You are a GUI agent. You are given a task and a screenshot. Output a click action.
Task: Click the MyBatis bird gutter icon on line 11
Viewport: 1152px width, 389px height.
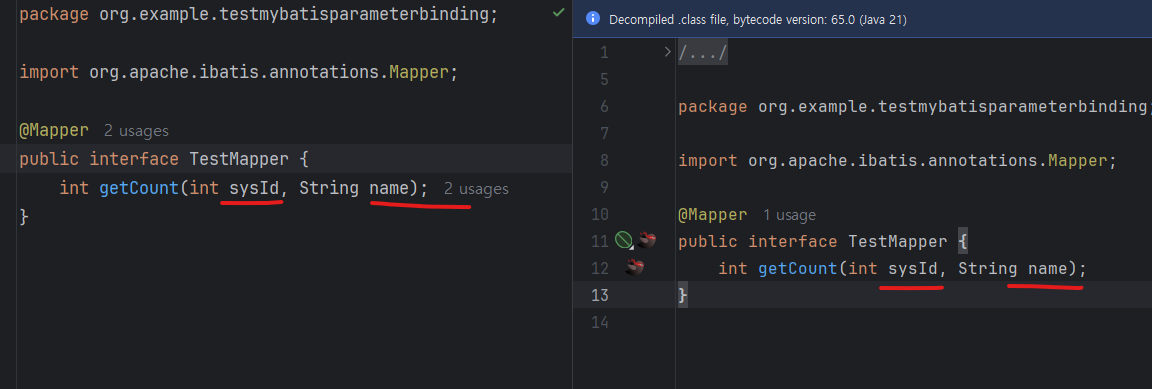pos(646,240)
